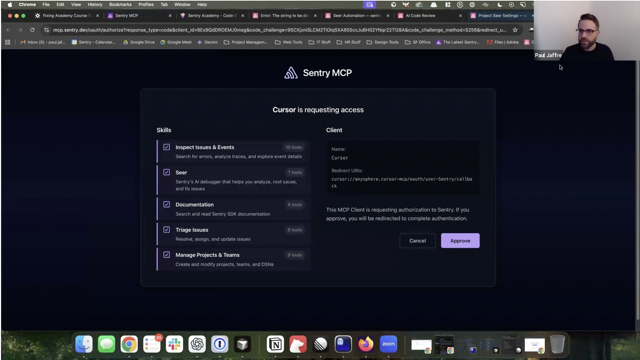Expand the Project Management bookmark folder
The image size is (640, 360).
(246, 42)
